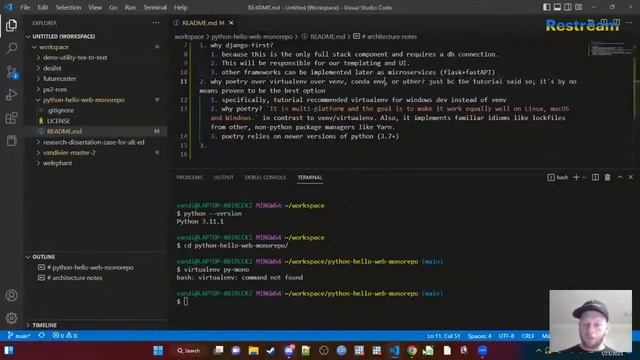Switch to the Debug Console tab
The width and height of the screenshot is (640, 360).
[x=265, y=178]
